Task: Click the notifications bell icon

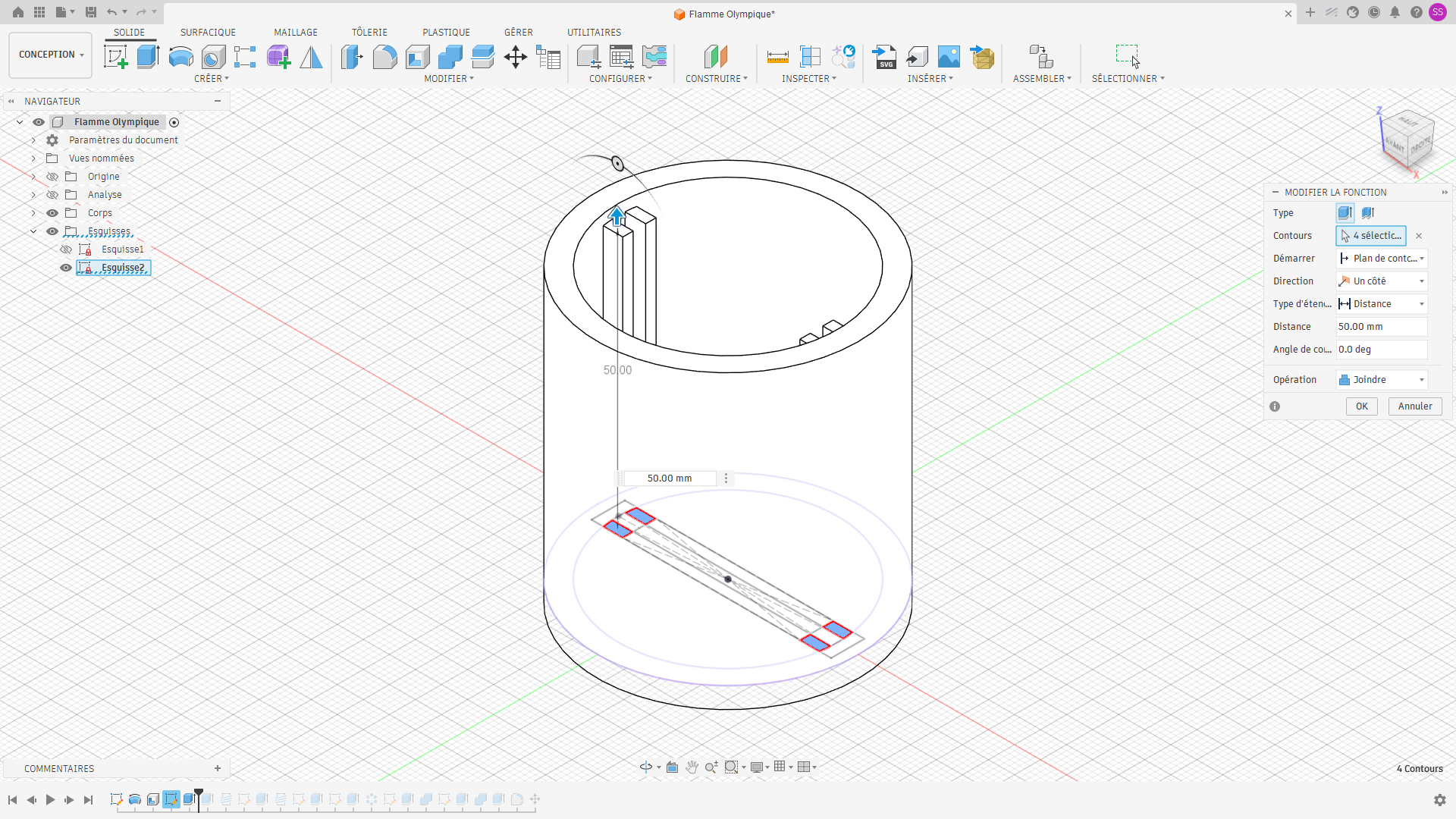Action: [1395, 12]
